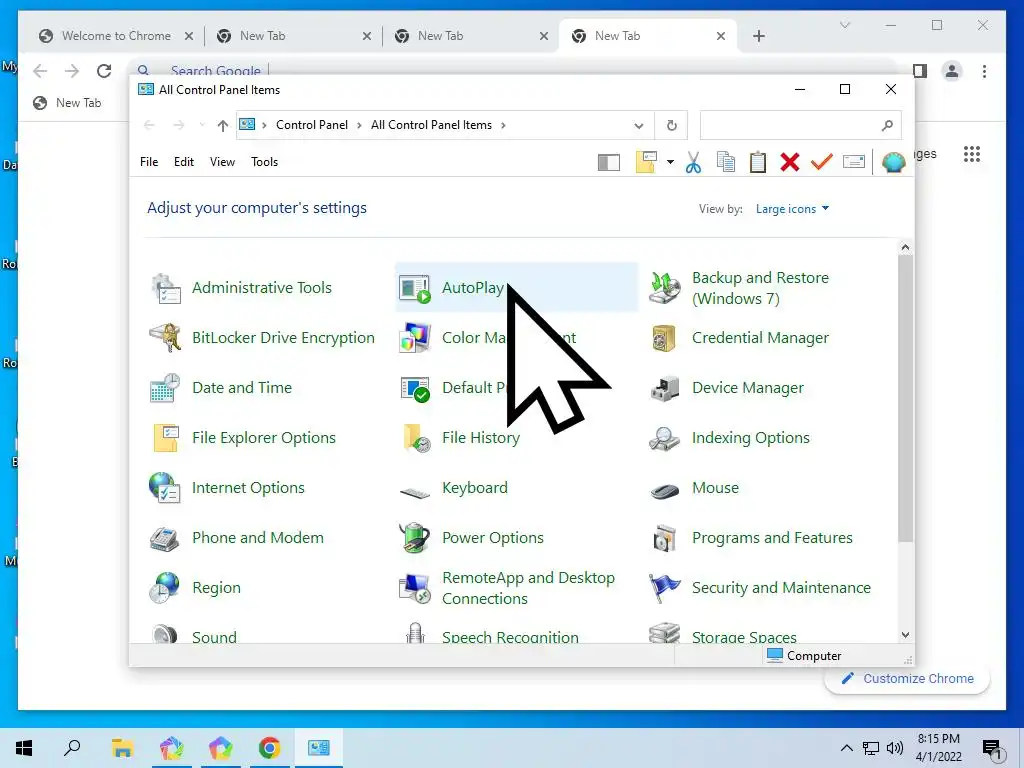Open the Google apps grid icon
Image resolution: width=1024 pixels, height=768 pixels.
(972, 154)
